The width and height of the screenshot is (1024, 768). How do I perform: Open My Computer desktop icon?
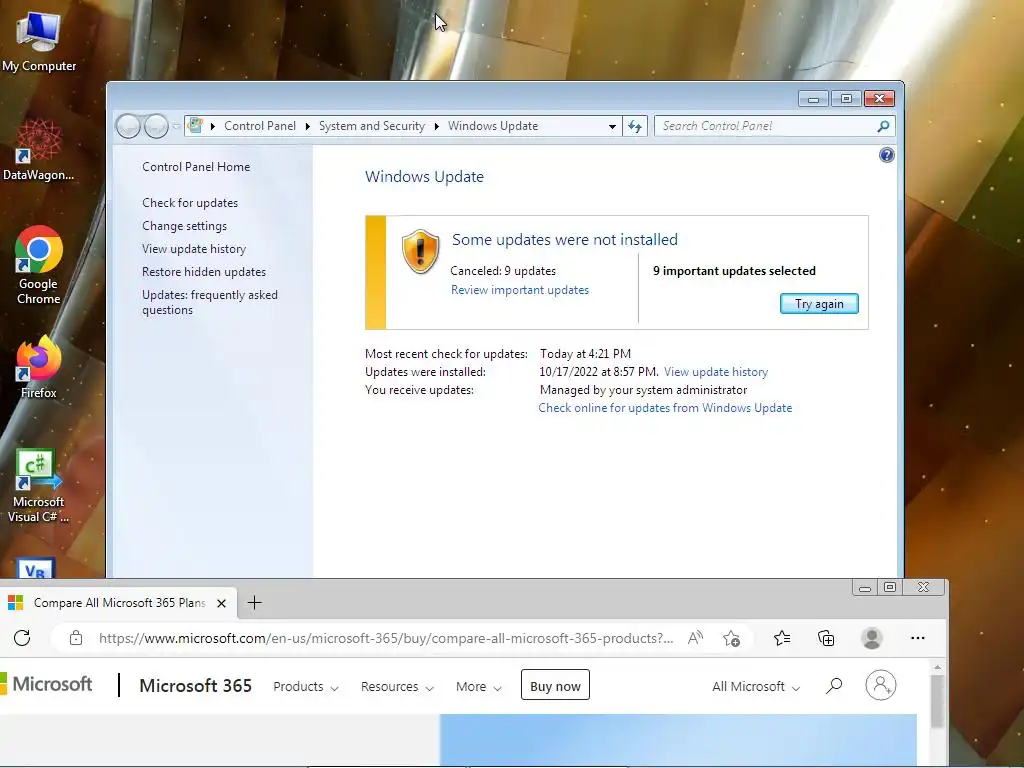[39, 40]
